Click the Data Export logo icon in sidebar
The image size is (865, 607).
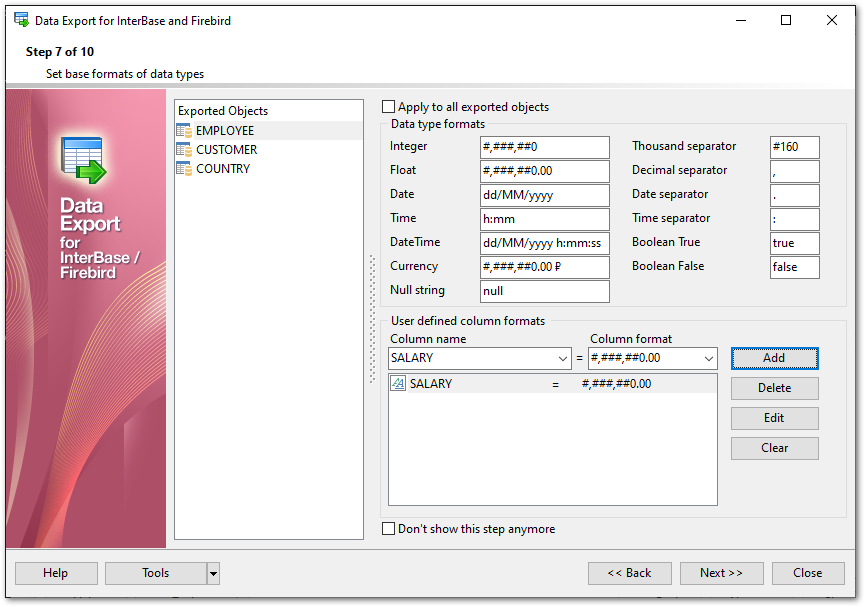(83, 160)
